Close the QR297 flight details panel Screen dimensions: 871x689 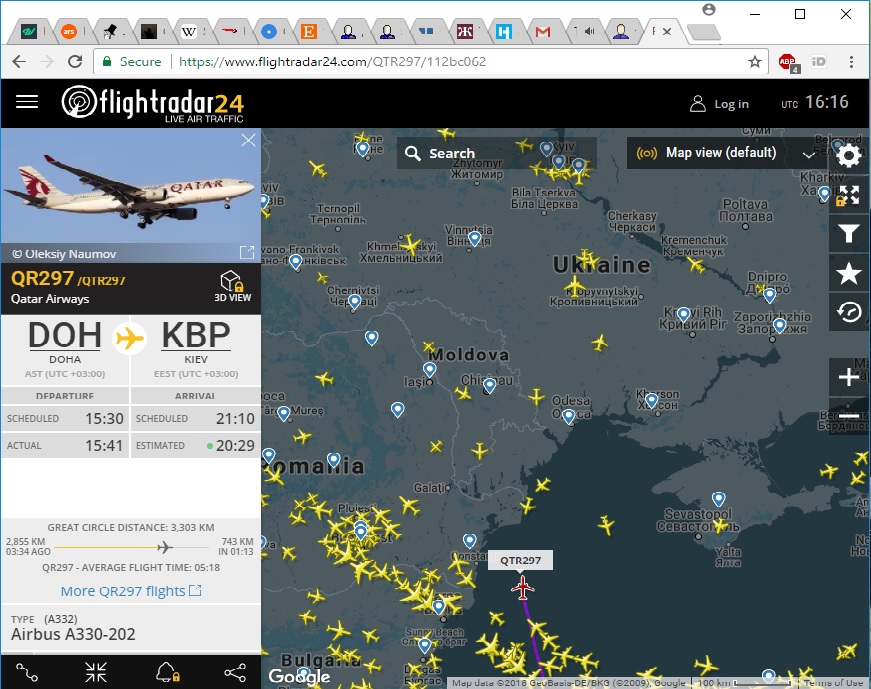coord(248,141)
